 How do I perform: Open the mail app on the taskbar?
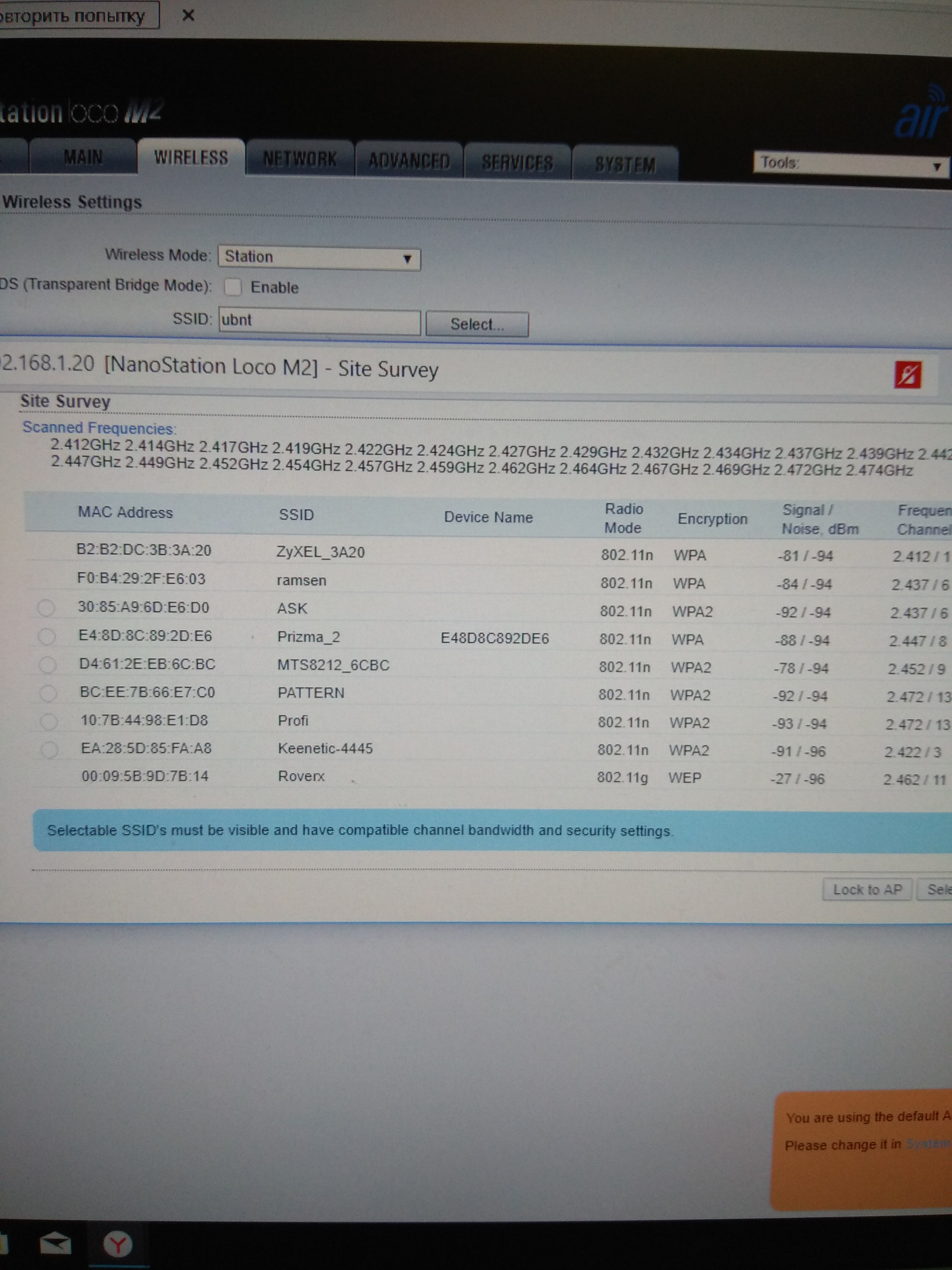pos(56,1243)
